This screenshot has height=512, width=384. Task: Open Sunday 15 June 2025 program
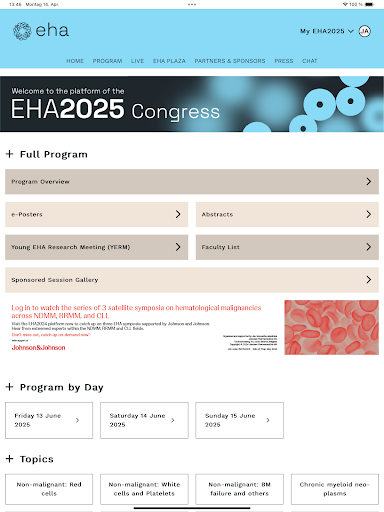click(239, 420)
